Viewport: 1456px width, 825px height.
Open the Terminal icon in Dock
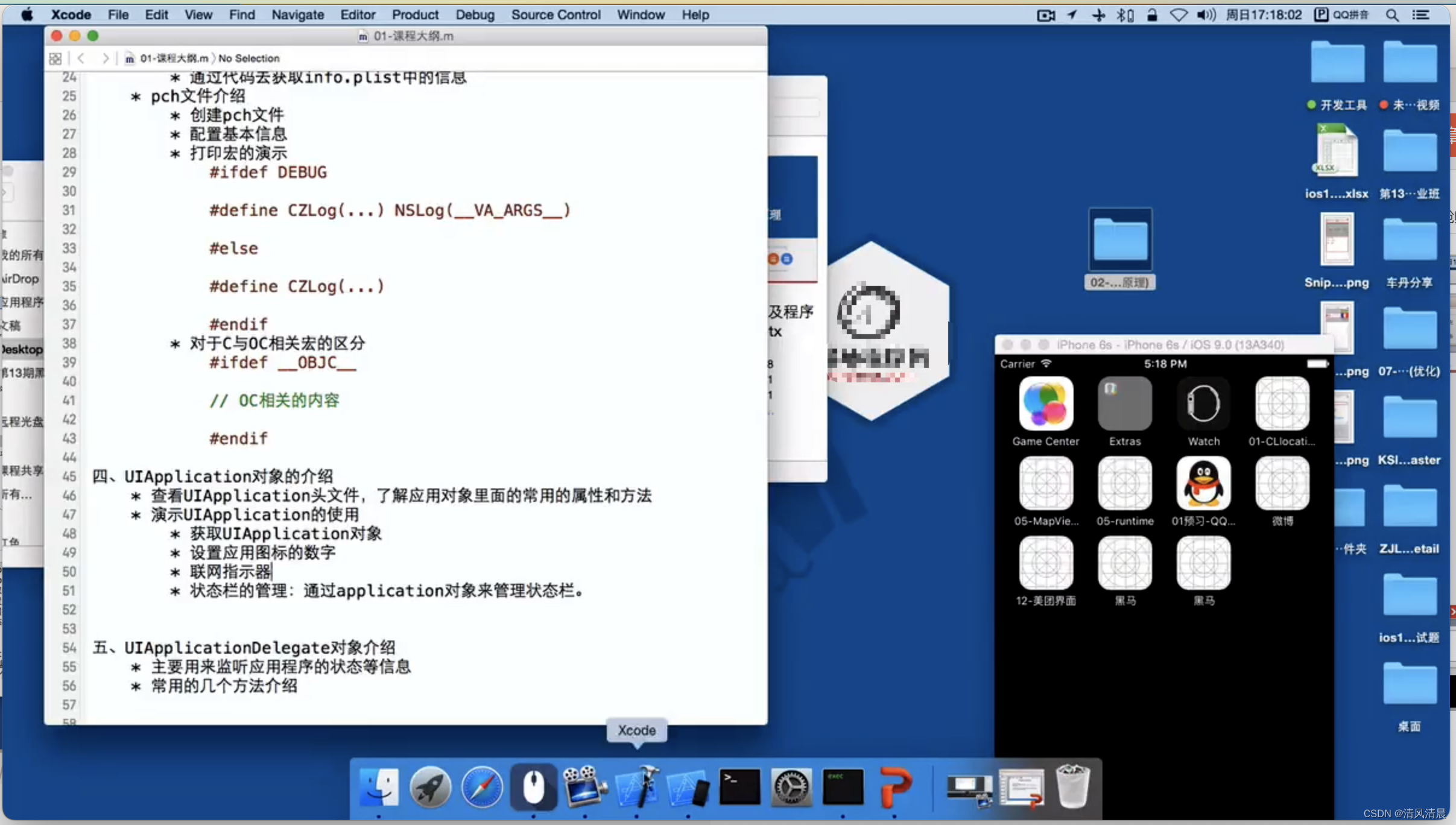click(x=739, y=787)
